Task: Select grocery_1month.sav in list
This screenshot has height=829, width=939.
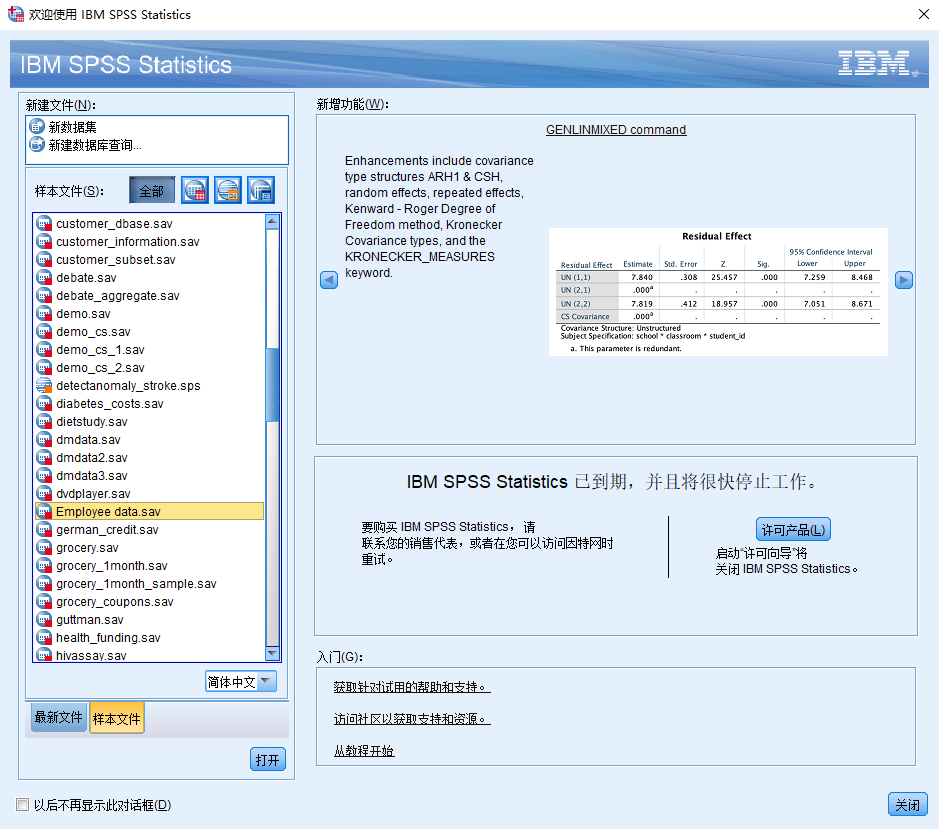Action: pyautogui.click(x=150, y=565)
